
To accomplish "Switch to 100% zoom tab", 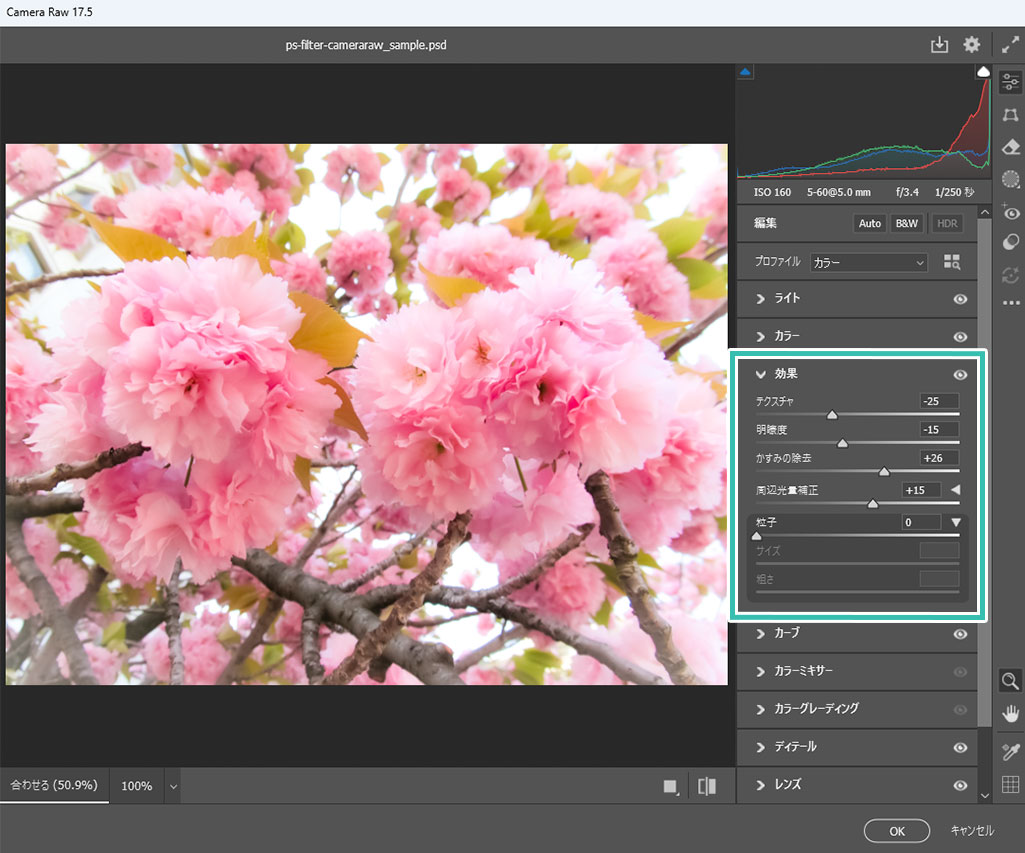I will pos(137,786).
